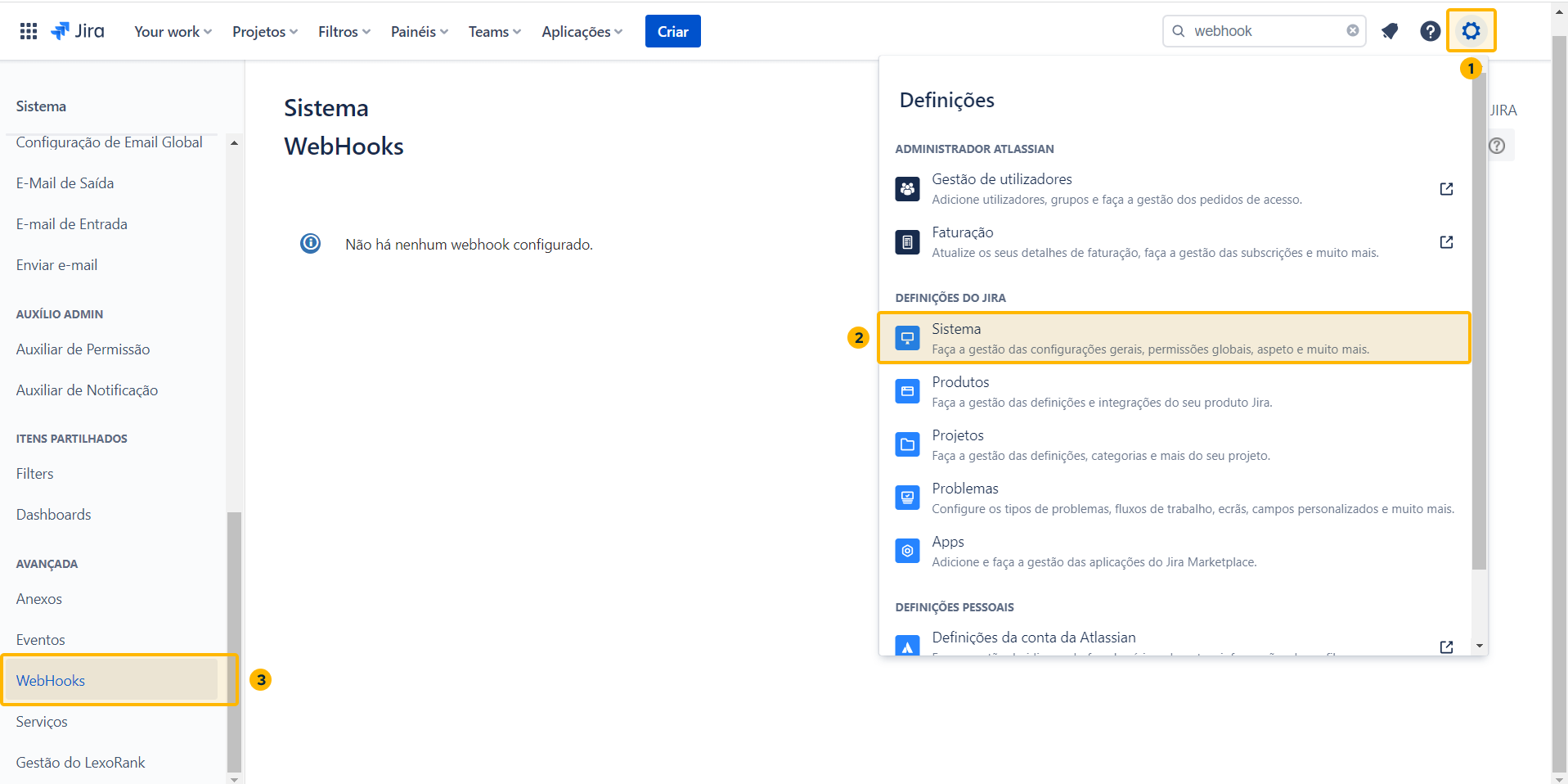The image size is (1568, 784).
Task: Select Produtos in the settings menu
Action: click(1174, 391)
